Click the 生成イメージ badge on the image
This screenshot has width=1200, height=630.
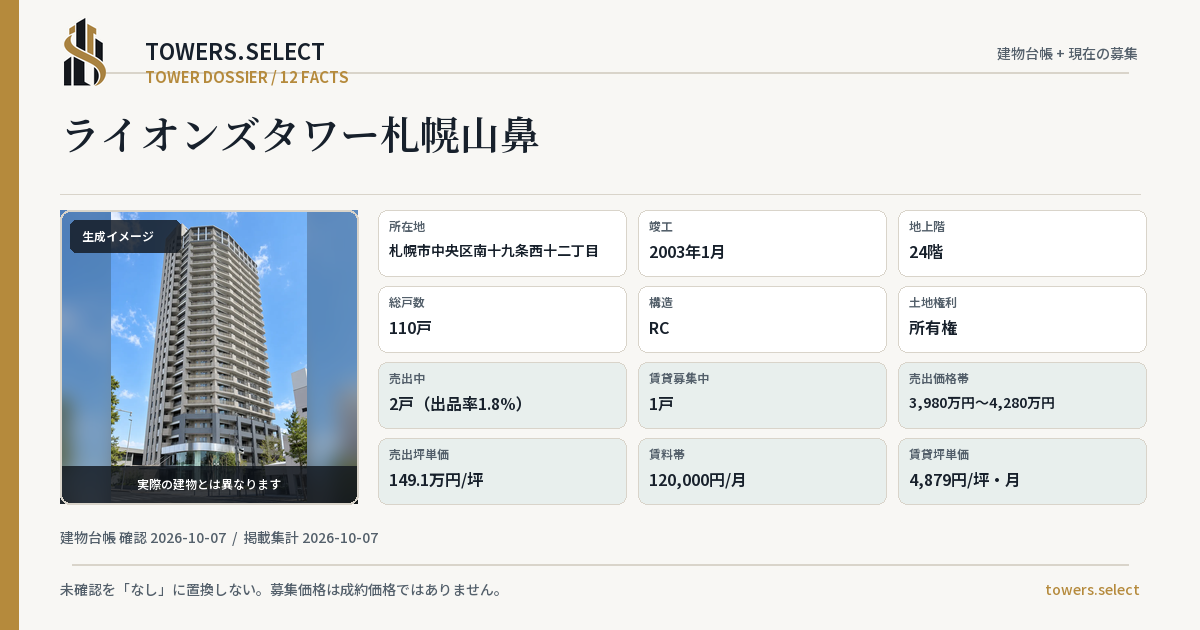(x=125, y=237)
